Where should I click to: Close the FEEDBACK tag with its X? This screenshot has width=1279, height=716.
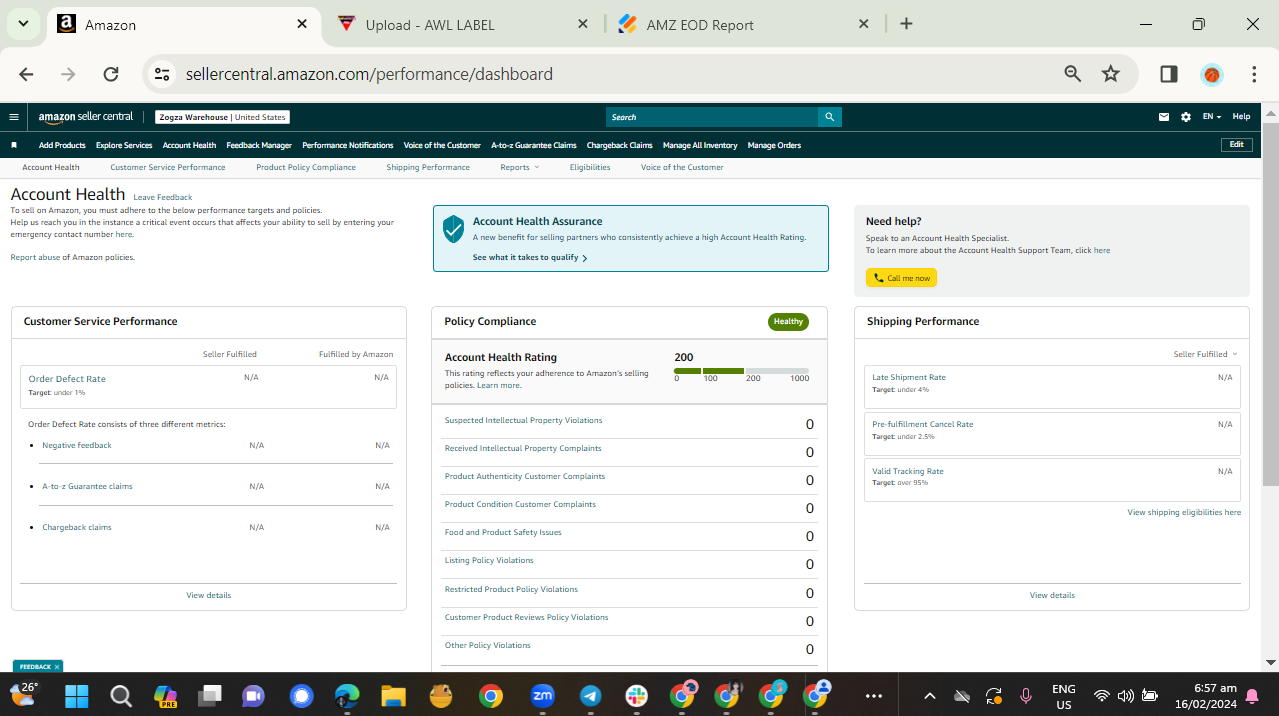[x=57, y=666]
